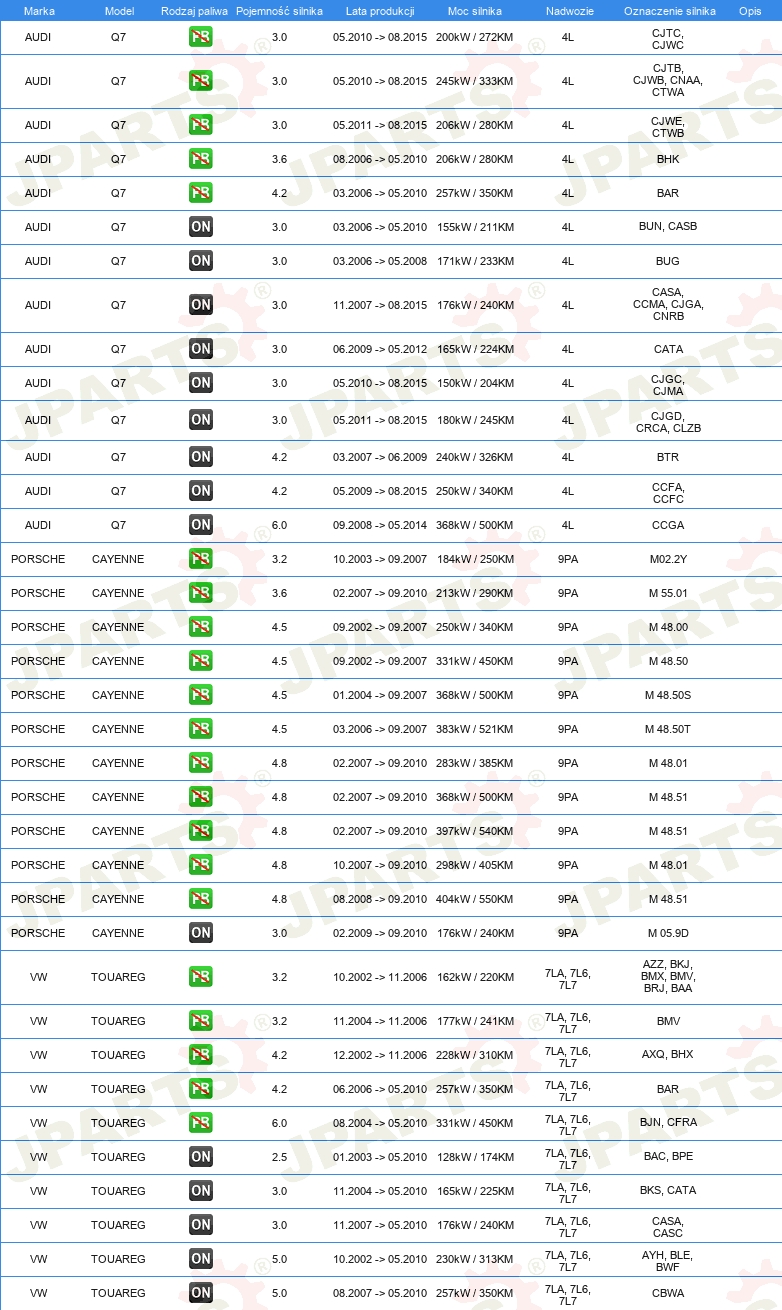Click the petrol icon for Audi Q7 BHK engine
Viewport: 782px width, 1310px height.
[201, 159]
